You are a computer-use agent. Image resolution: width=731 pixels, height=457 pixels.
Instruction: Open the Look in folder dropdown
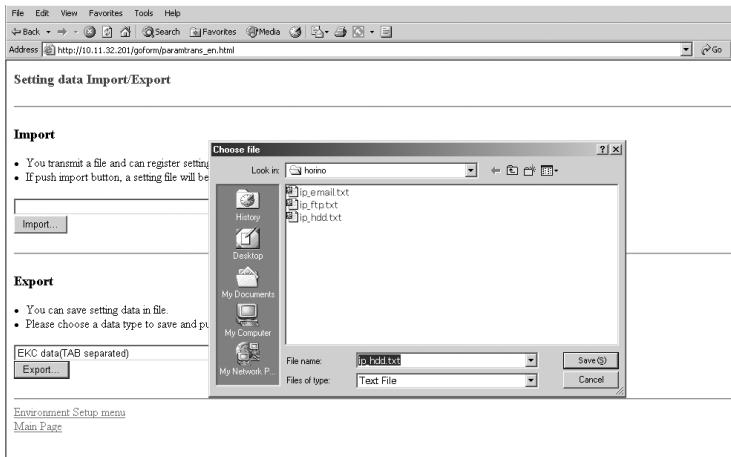tap(471, 170)
